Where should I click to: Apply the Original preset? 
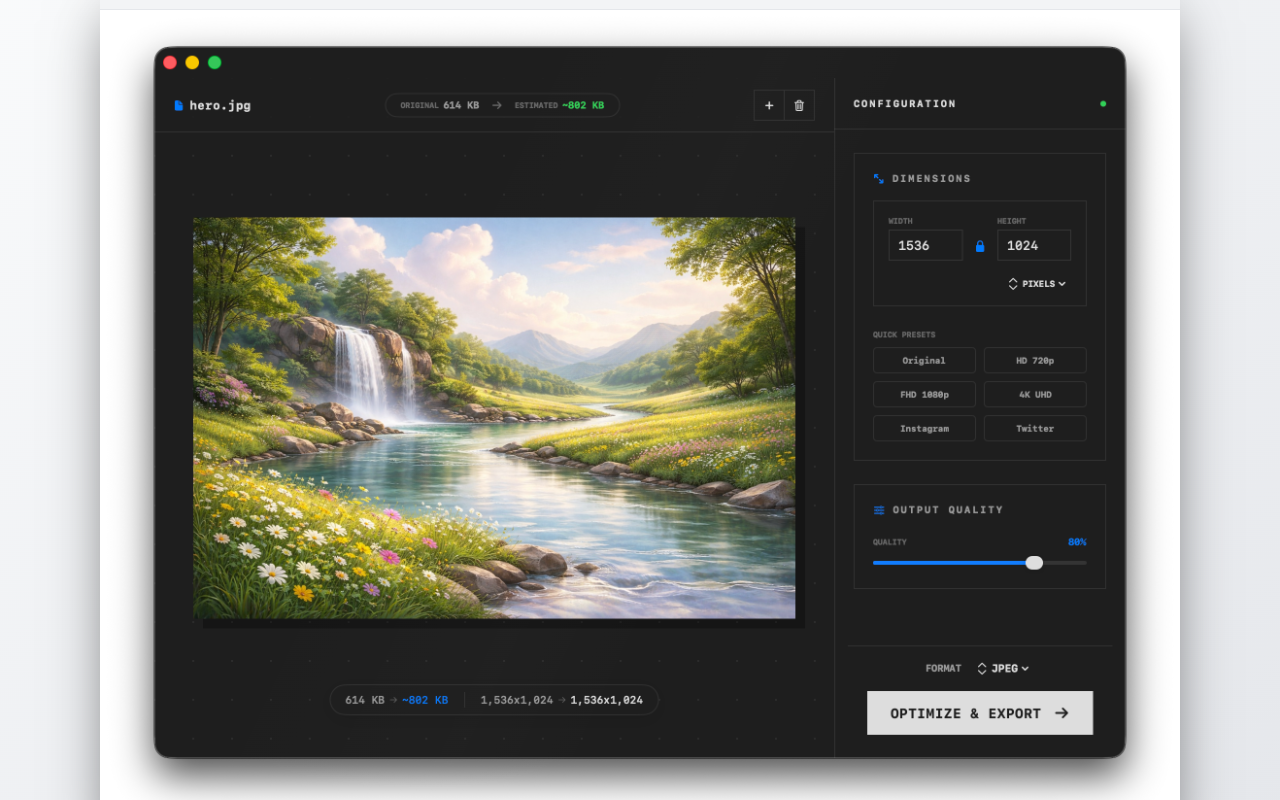coord(924,360)
